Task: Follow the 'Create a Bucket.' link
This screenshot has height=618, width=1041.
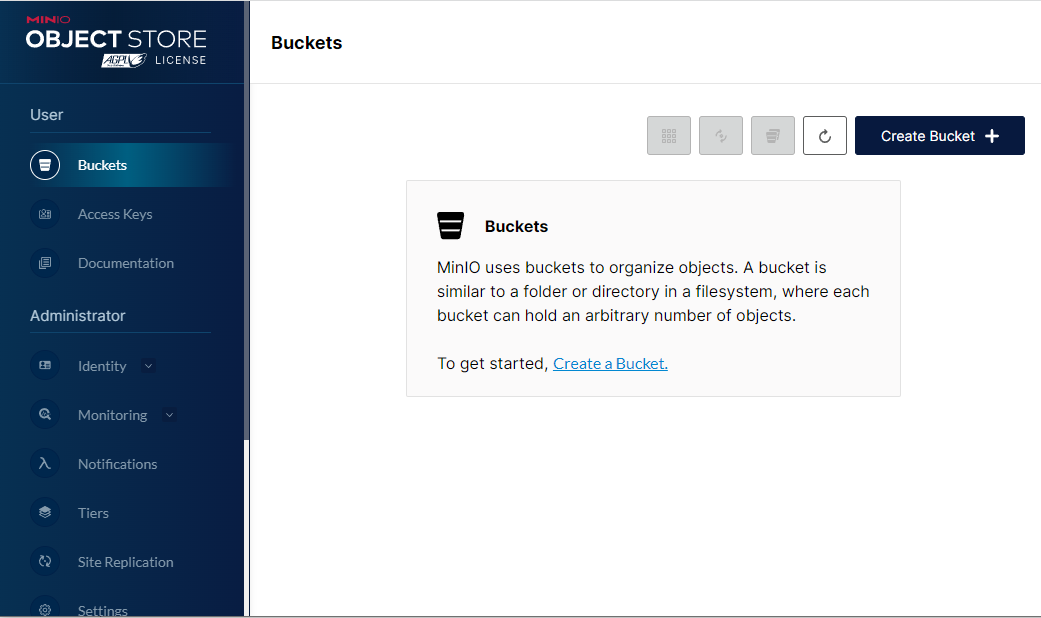Action: coord(610,364)
